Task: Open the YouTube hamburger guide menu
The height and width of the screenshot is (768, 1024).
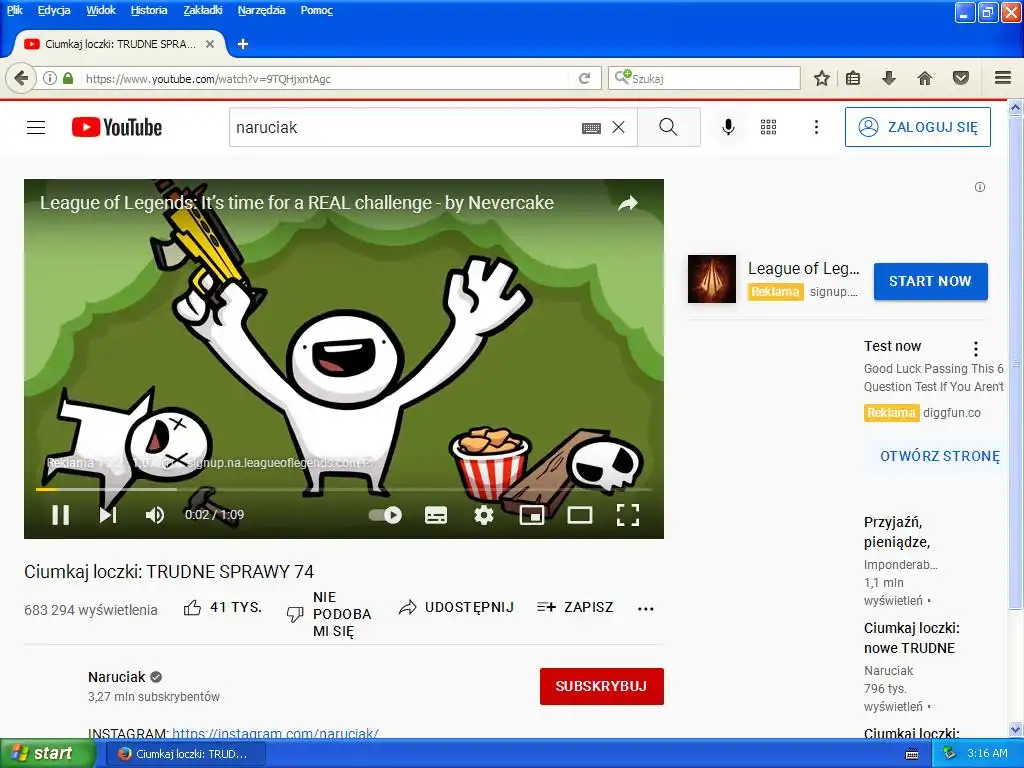Action: 36,127
